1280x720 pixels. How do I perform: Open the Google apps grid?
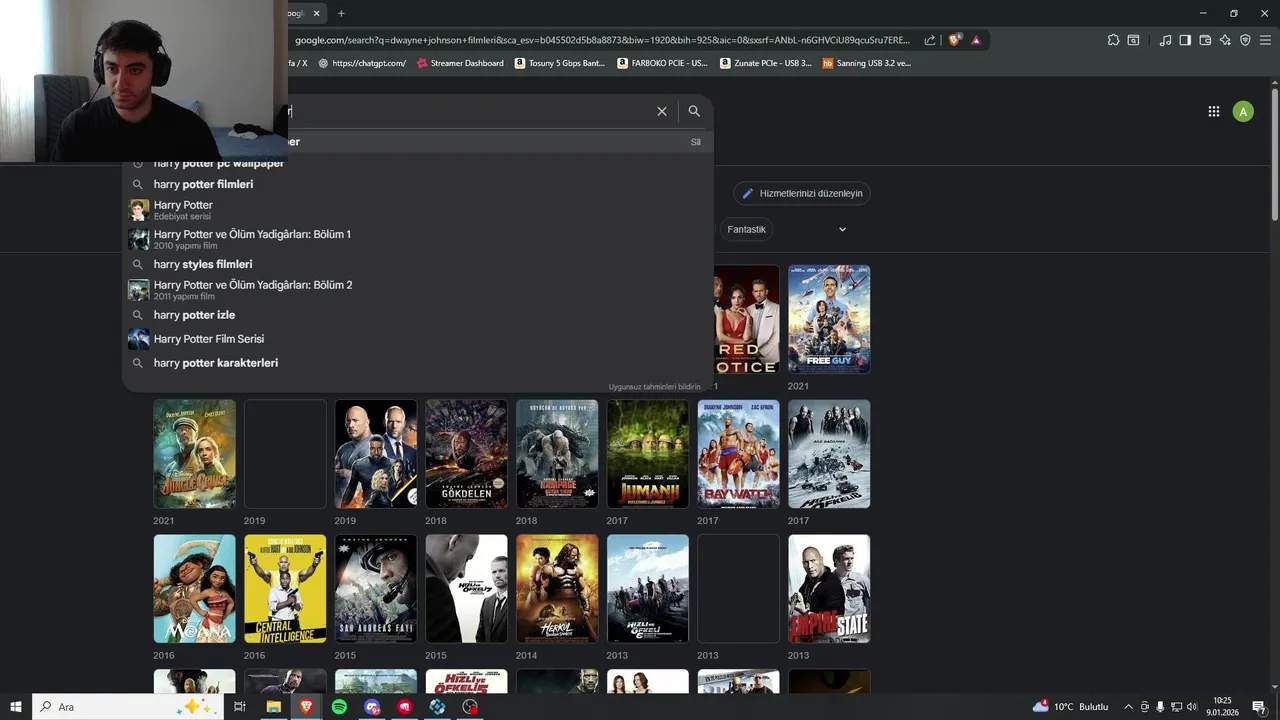(x=1213, y=112)
